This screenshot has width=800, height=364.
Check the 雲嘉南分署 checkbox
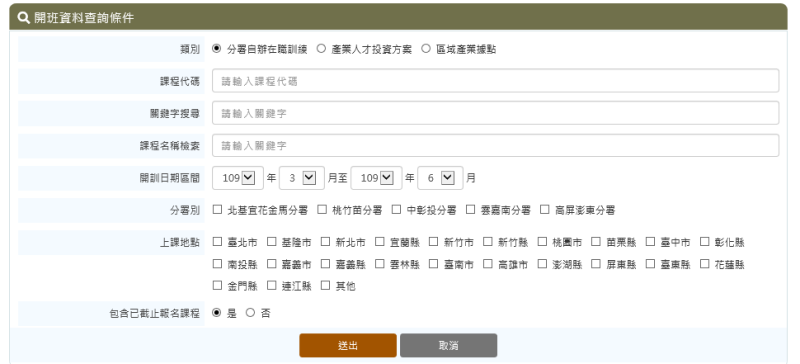(x=470, y=209)
